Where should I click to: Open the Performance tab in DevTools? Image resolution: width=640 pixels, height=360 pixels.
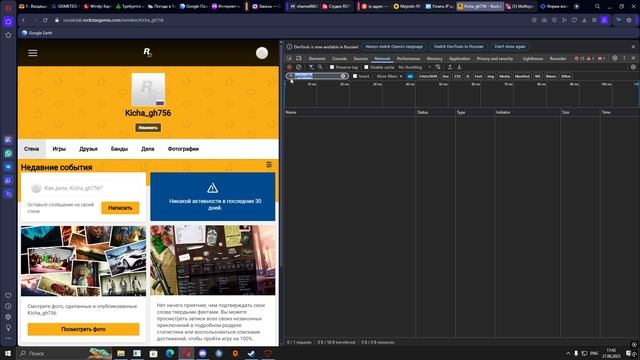(x=408, y=59)
